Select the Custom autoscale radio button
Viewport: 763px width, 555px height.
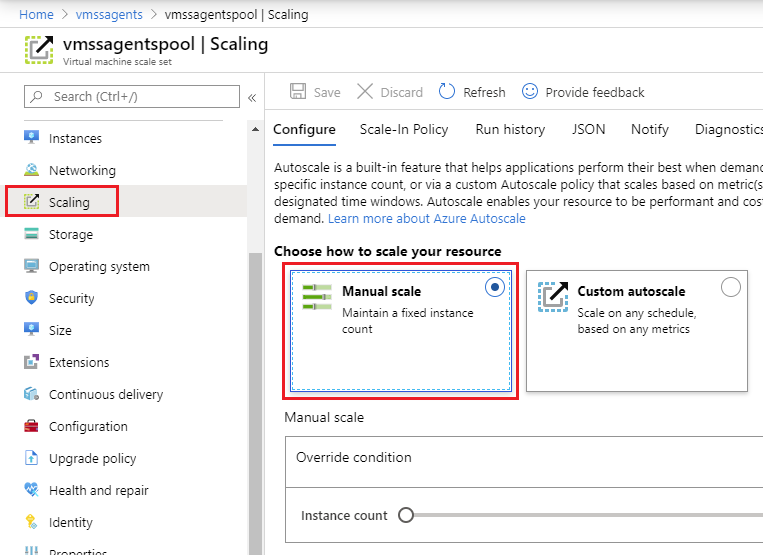(731, 287)
